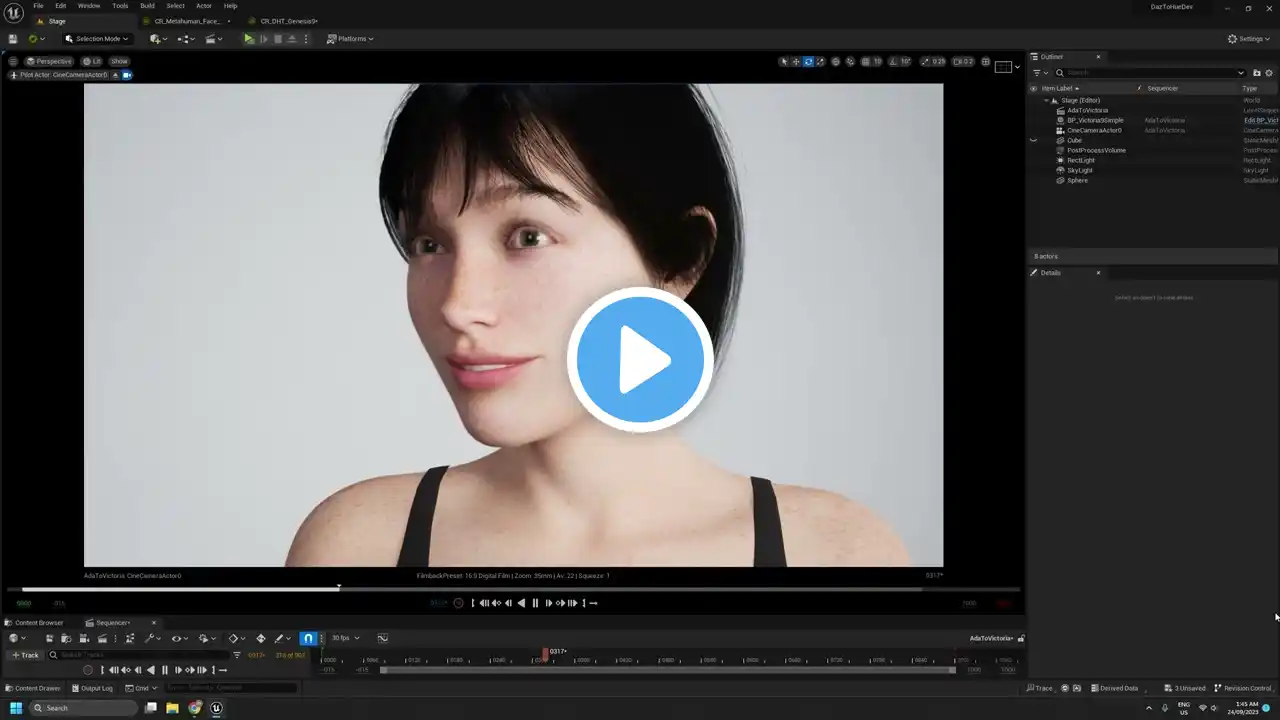Click the Sequencer playhead marker at 0317

coord(545,653)
